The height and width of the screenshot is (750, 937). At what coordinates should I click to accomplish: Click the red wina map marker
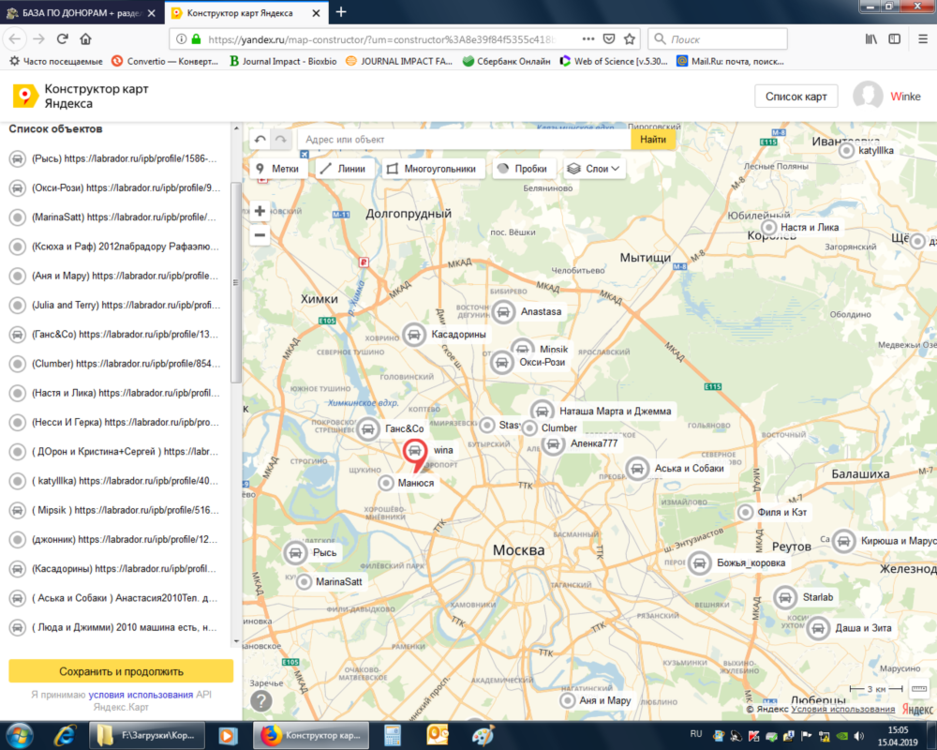(414, 453)
